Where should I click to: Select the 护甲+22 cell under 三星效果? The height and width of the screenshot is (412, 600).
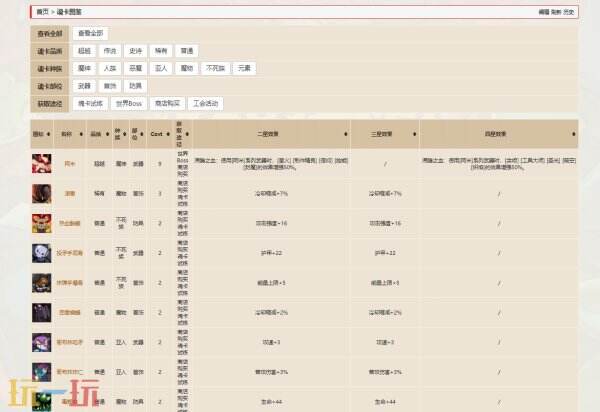point(385,253)
